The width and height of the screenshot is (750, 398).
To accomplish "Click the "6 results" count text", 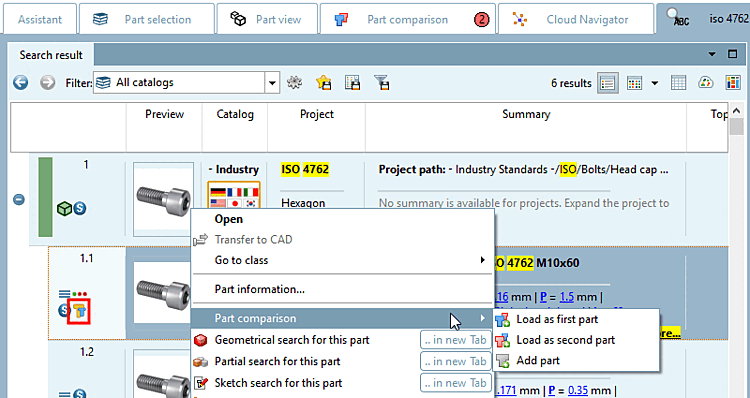I will pyautogui.click(x=571, y=83).
